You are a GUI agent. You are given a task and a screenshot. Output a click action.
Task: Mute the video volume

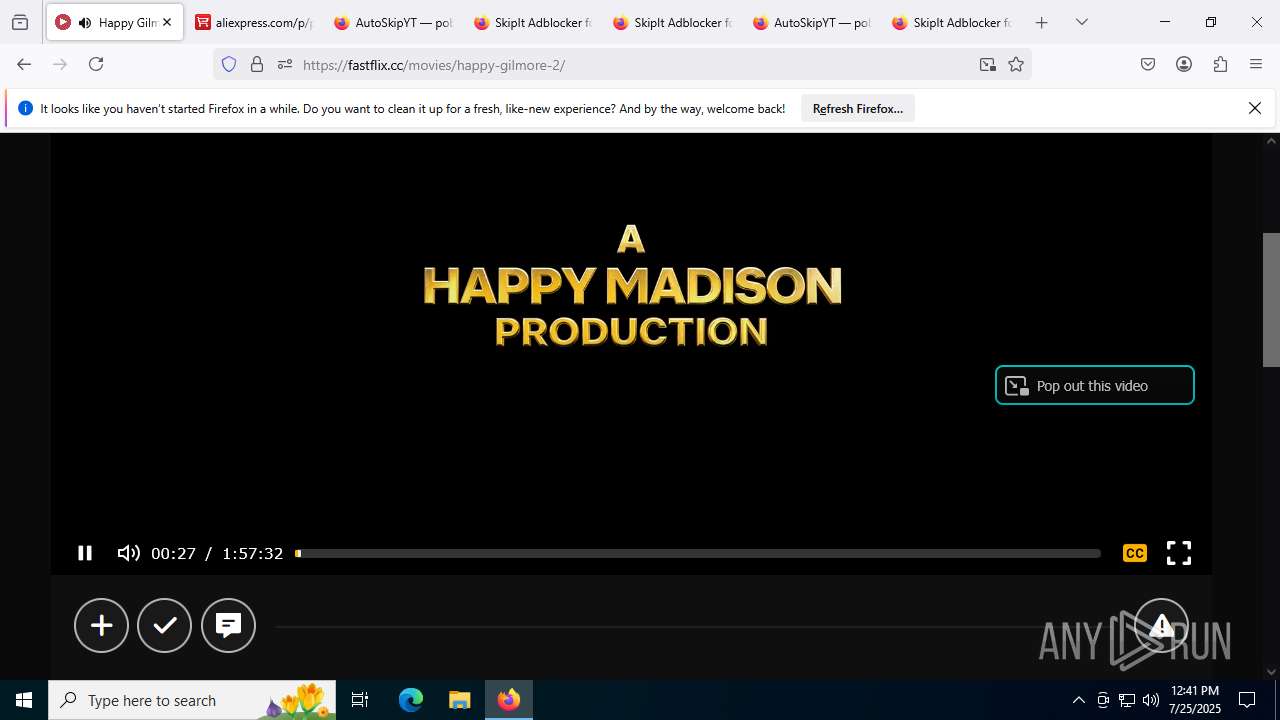pyautogui.click(x=128, y=553)
